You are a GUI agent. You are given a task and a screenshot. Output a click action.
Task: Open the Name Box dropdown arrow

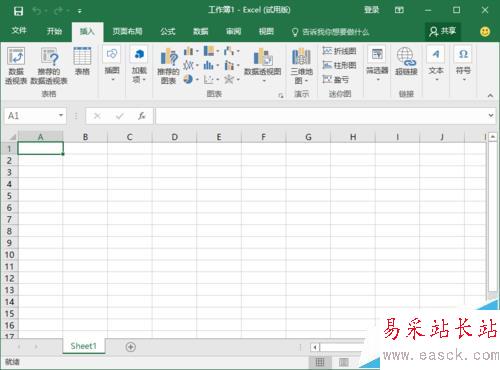click(61, 115)
